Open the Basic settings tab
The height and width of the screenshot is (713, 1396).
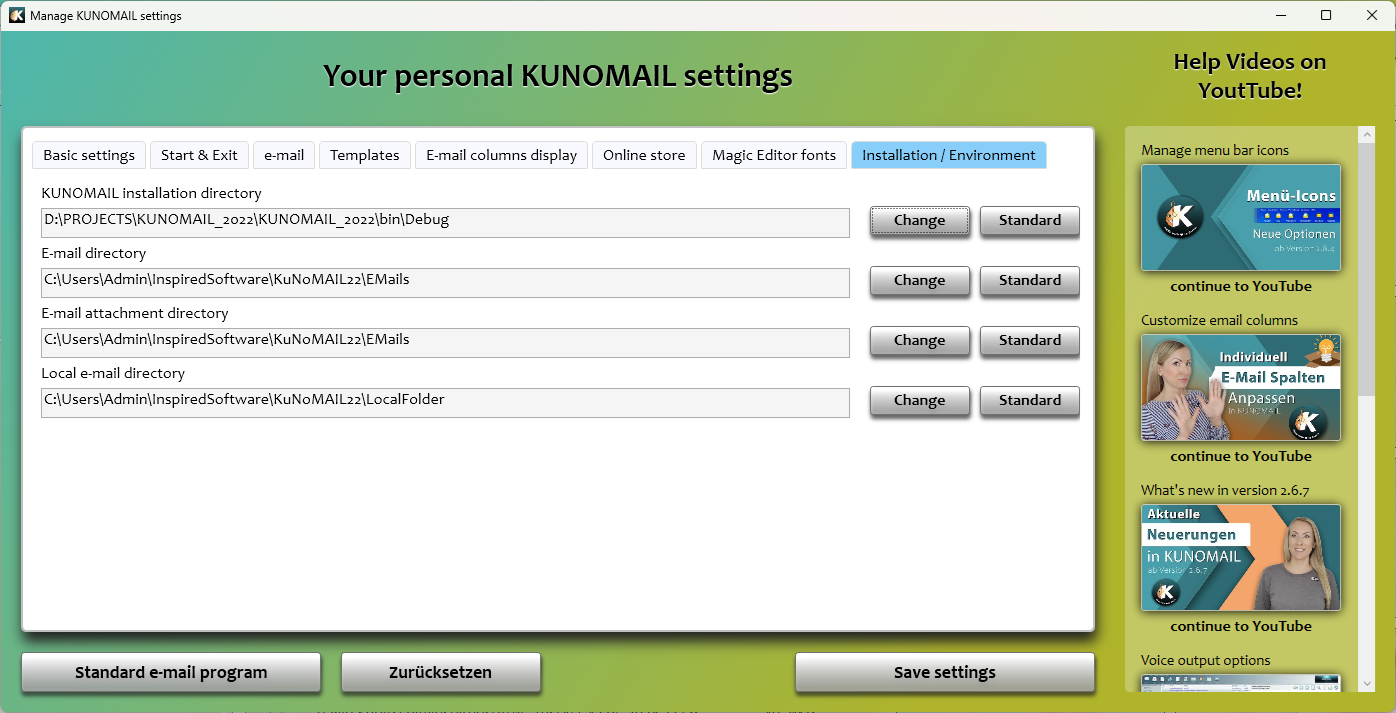tap(89, 155)
